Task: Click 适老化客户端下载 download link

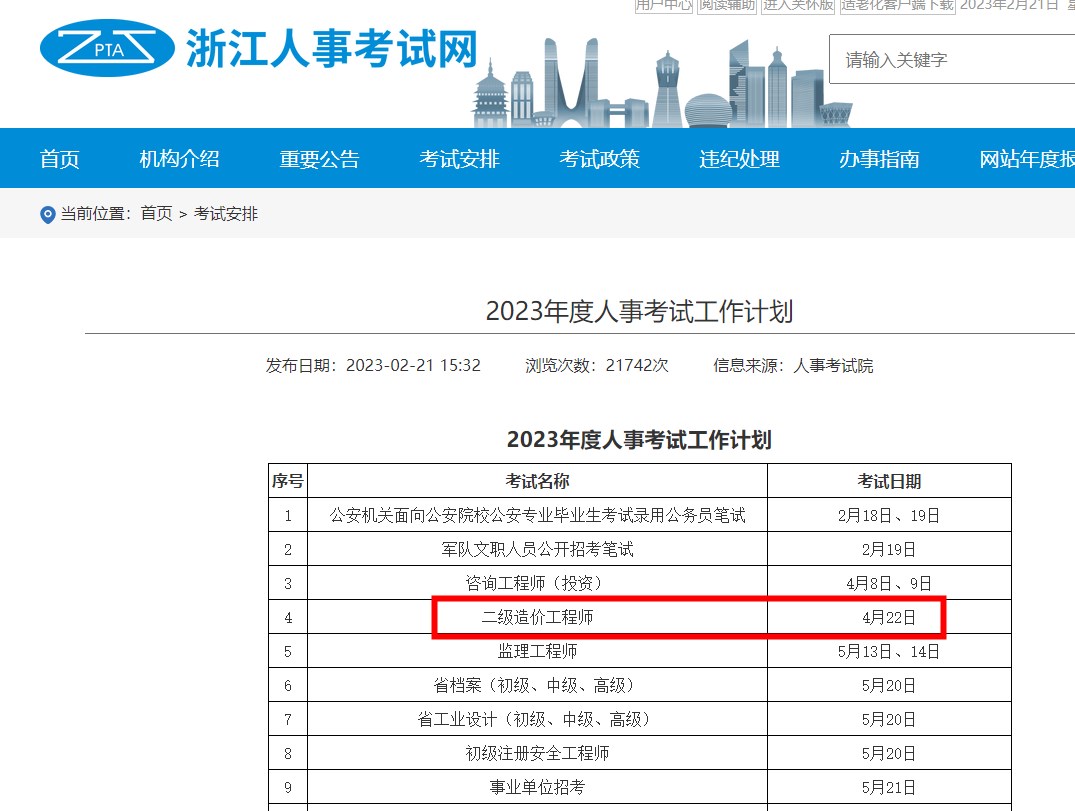Action: (x=897, y=5)
